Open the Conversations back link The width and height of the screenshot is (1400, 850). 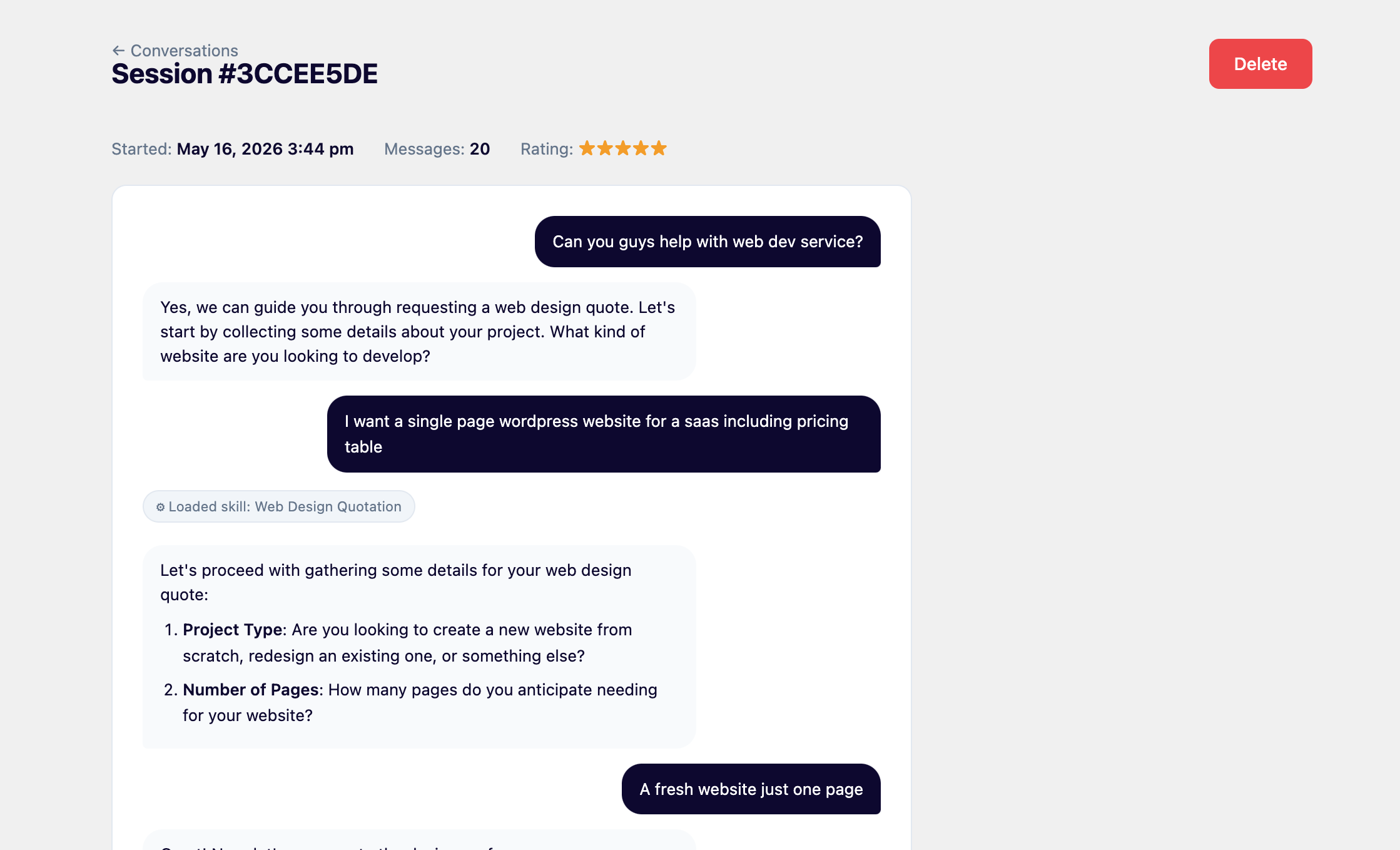click(x=175, y=51)
